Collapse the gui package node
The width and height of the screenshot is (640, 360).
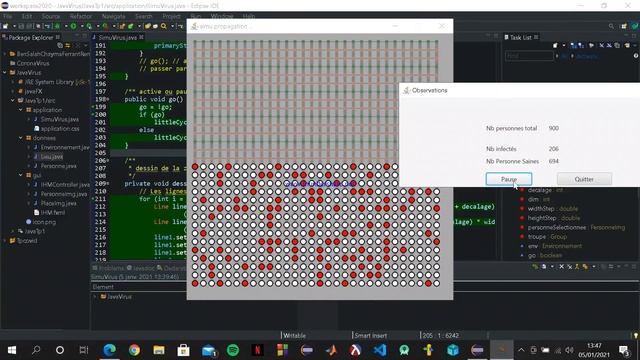21,176
